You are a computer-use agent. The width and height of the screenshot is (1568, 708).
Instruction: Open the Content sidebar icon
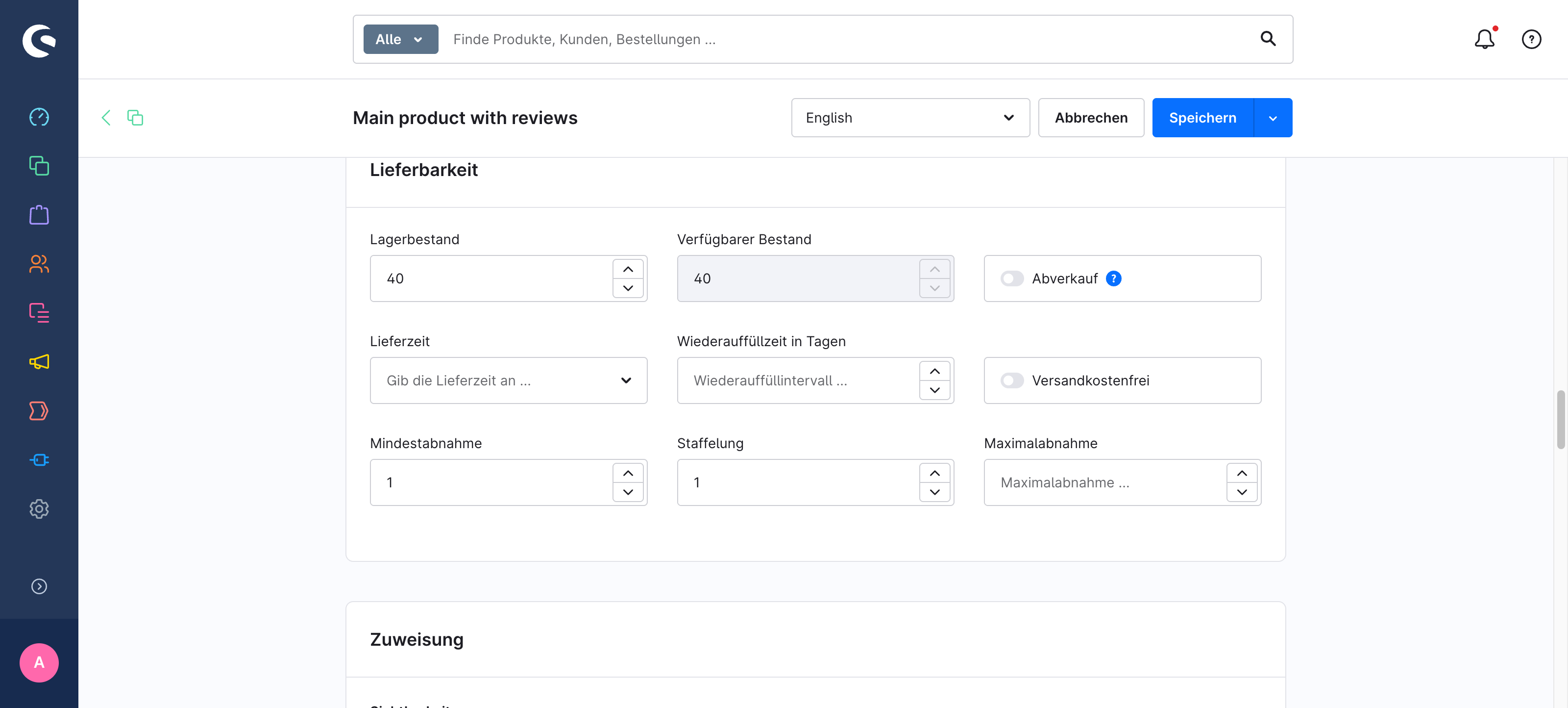point(39,312)
